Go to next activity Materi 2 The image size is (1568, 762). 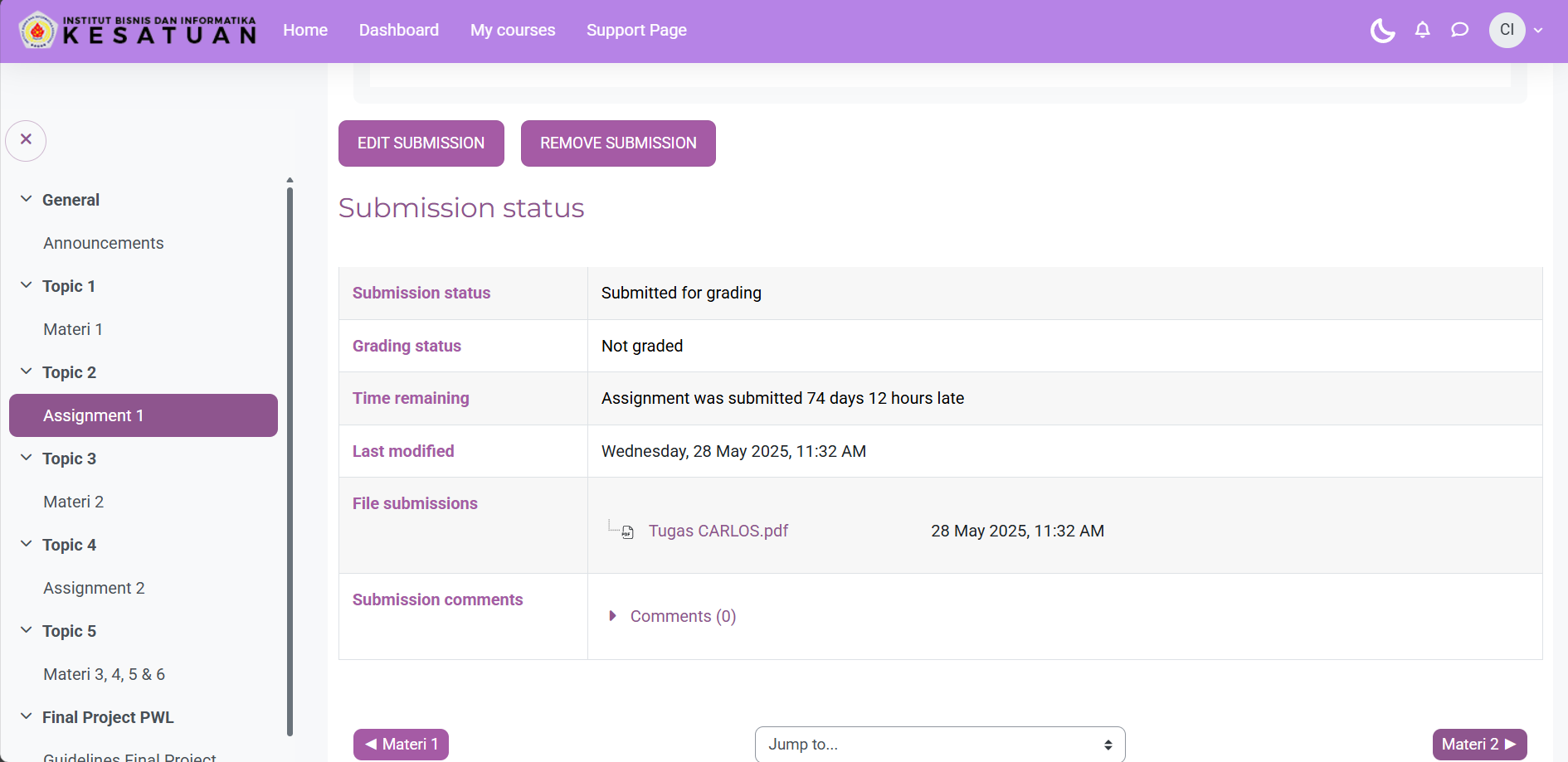pyautogui.click(x=1478, y=745)
